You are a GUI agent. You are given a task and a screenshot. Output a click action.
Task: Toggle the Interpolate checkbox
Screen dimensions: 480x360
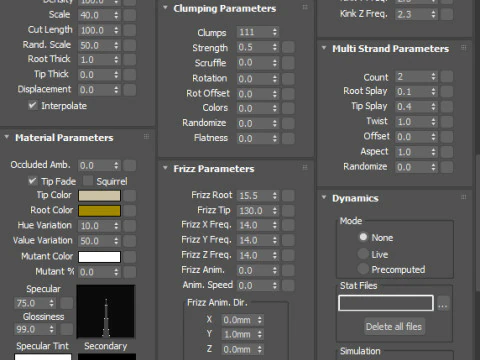(32, 106)
